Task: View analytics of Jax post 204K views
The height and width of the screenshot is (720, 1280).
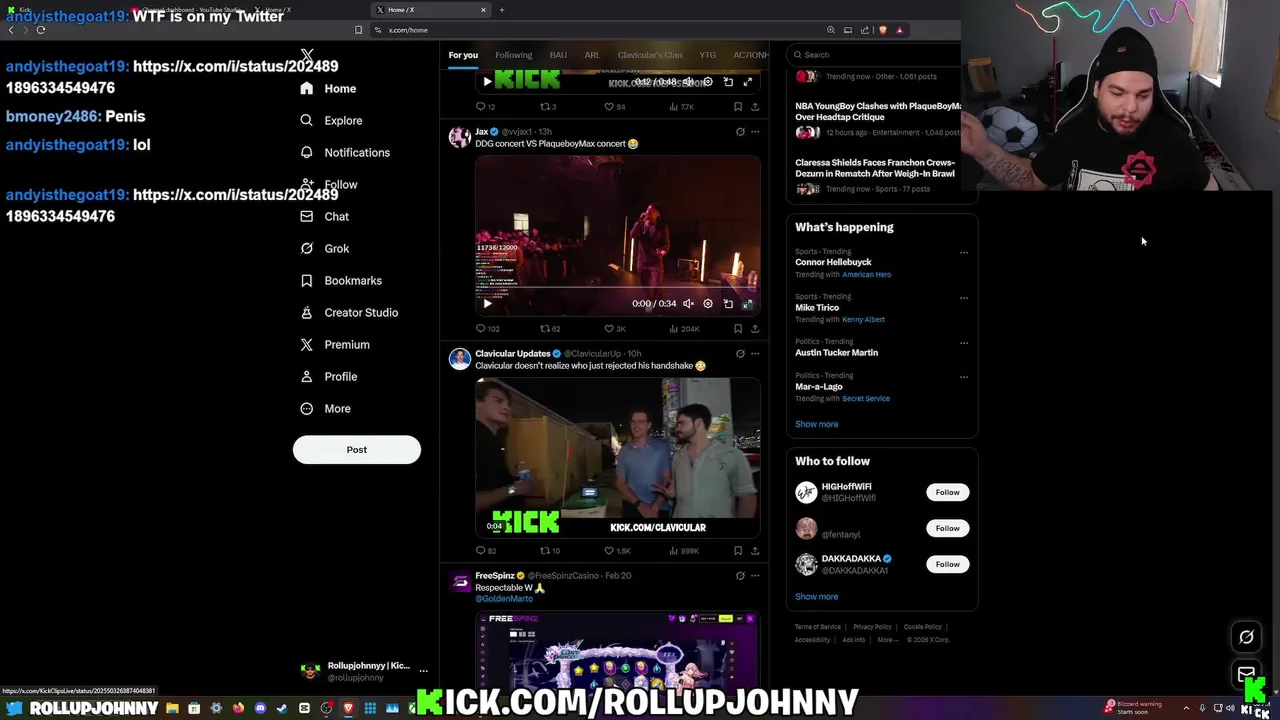Action: pyautogui.click(x=684, y=329)
